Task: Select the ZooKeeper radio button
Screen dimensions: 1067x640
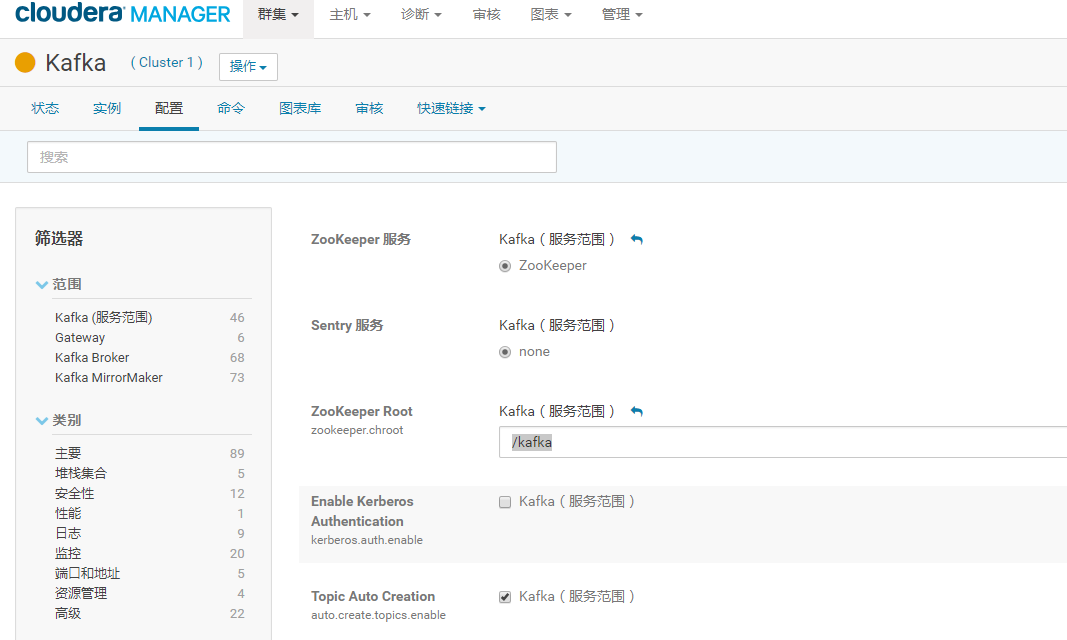Action: [505, 266]
